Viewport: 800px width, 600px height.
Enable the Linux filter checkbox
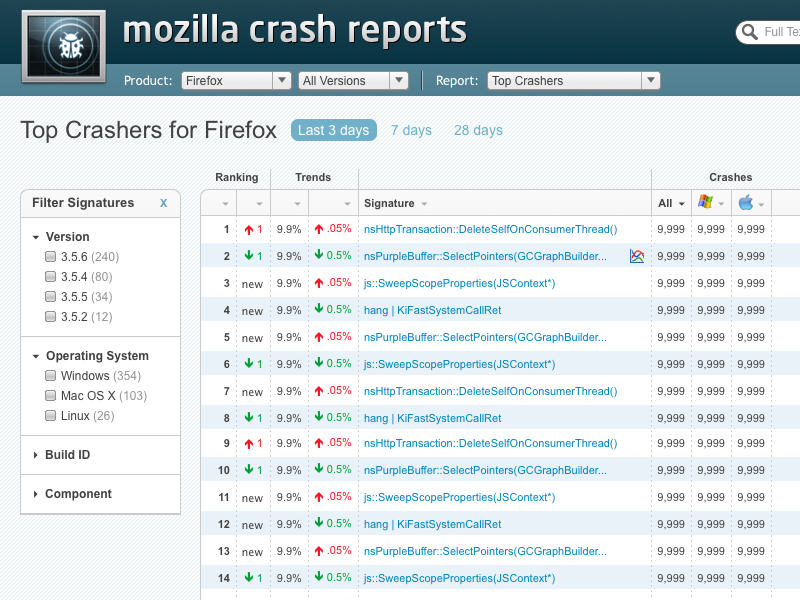tap(51, 415)
